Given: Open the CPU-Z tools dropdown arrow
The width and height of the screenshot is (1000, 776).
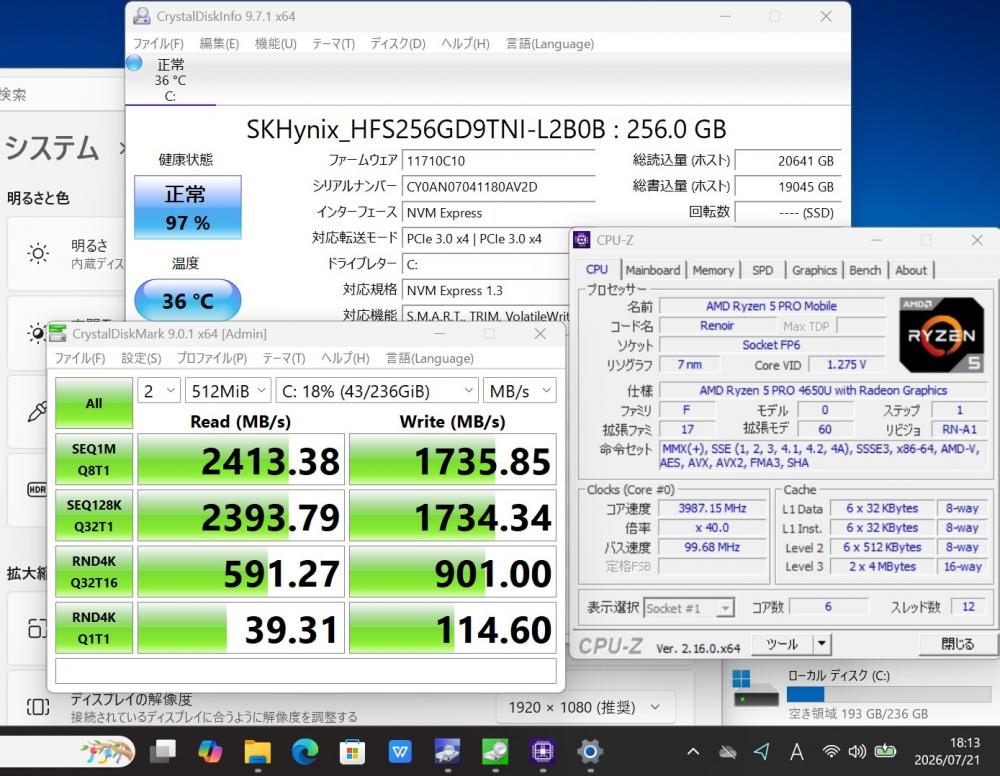Looking at the screenshot, I should (x=822, y=644).
